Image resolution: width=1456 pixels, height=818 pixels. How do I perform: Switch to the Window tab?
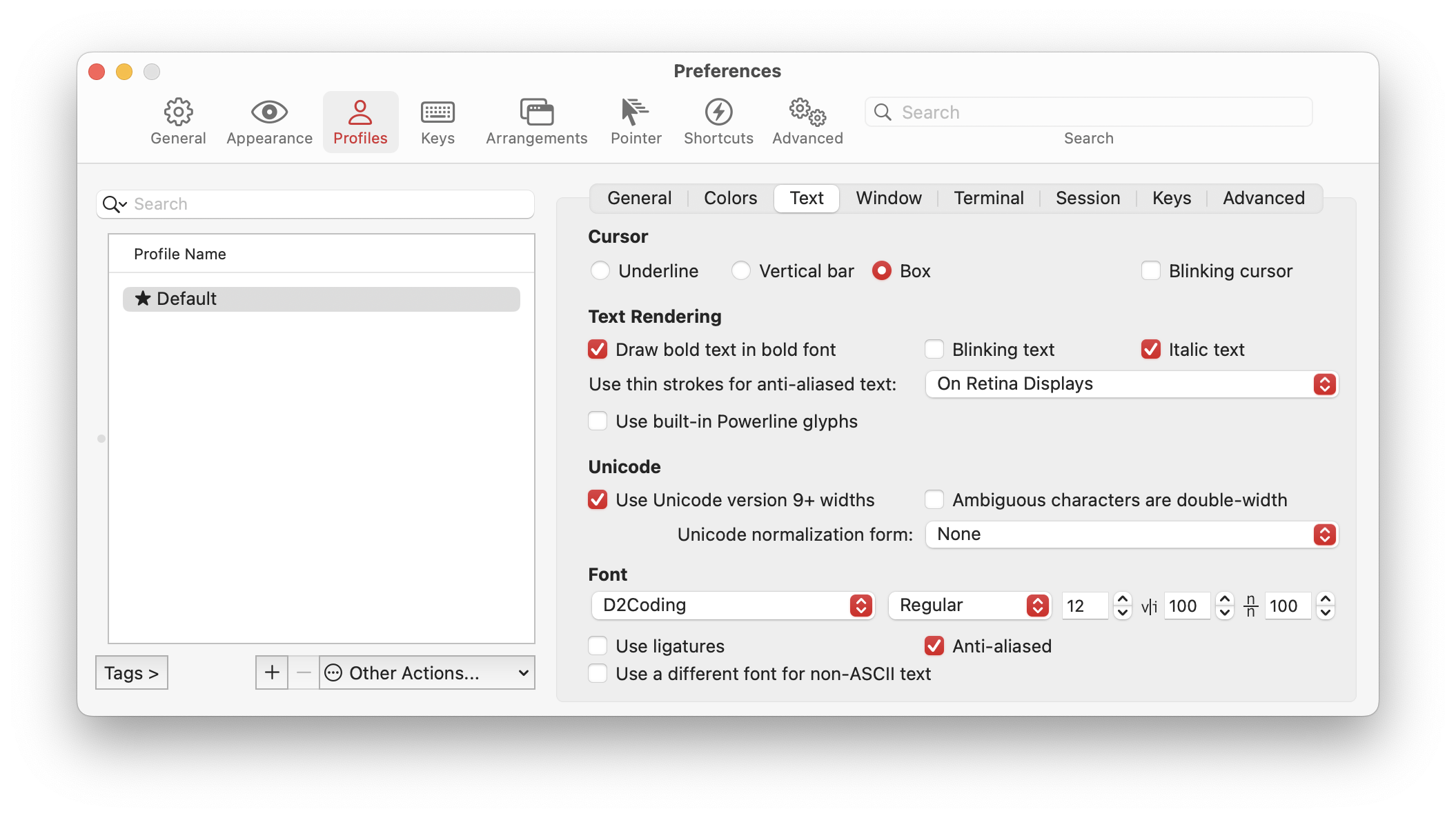[x=889, y=198]
